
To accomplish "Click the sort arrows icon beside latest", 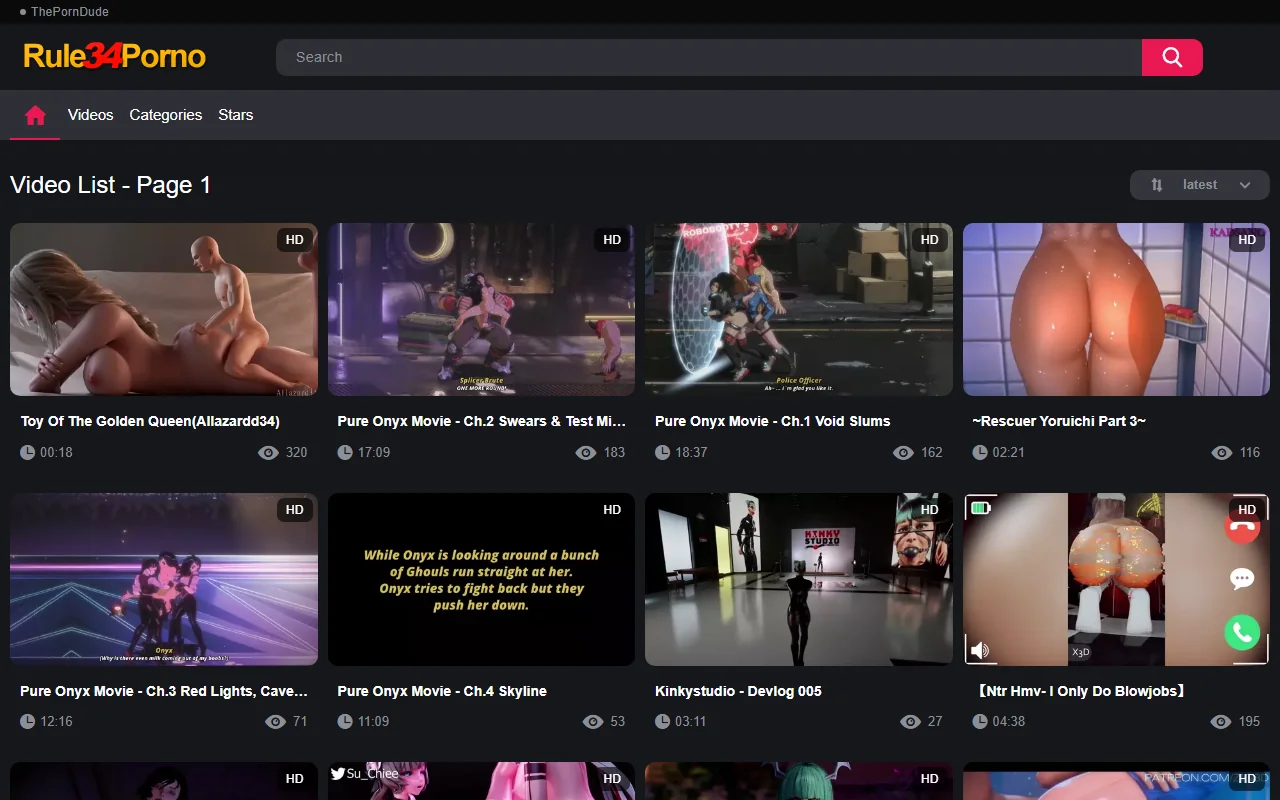I will (1156, 184).
